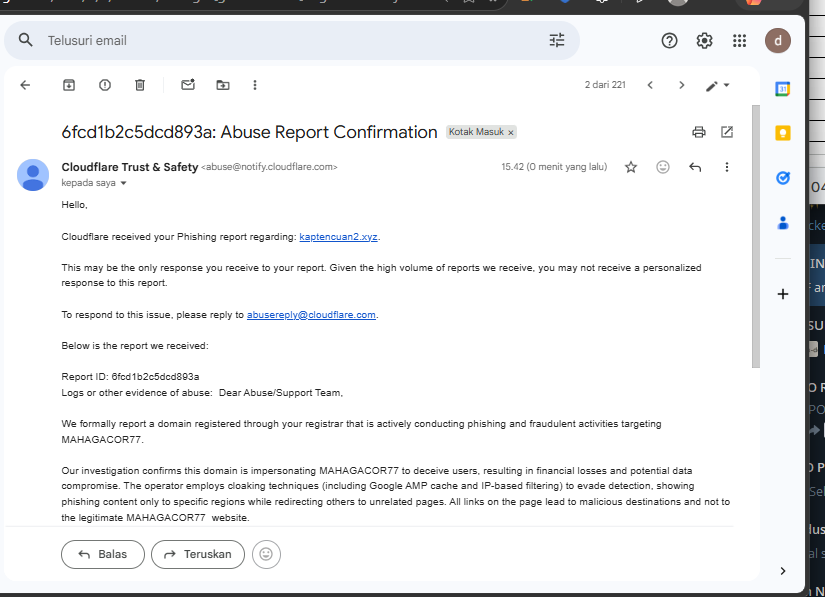Screen dimensions: 825x597
Task: Get add-ons plus icon
Action: click(783, 294)
